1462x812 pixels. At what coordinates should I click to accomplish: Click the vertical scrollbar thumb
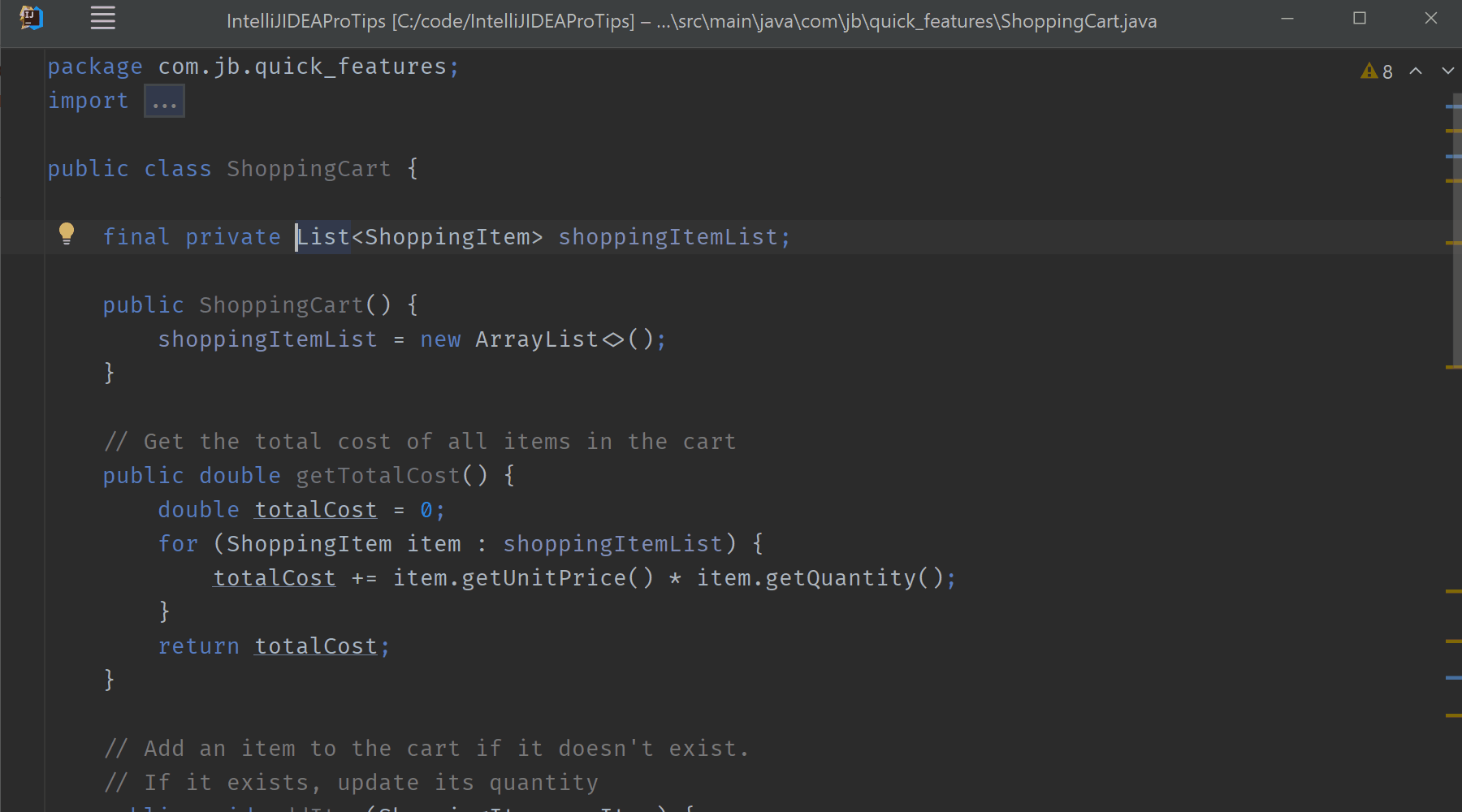(1457, 229)
